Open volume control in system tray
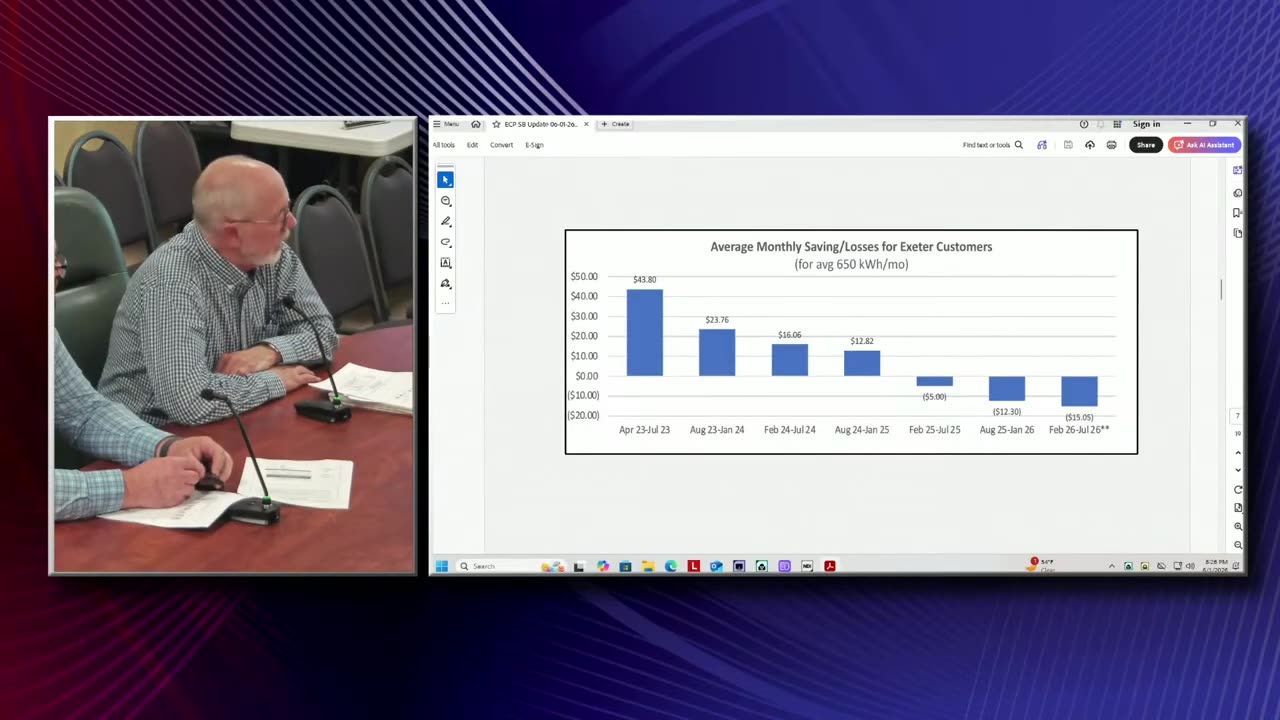Screen dimensions: 1280x720 [x=1190, y=566]
